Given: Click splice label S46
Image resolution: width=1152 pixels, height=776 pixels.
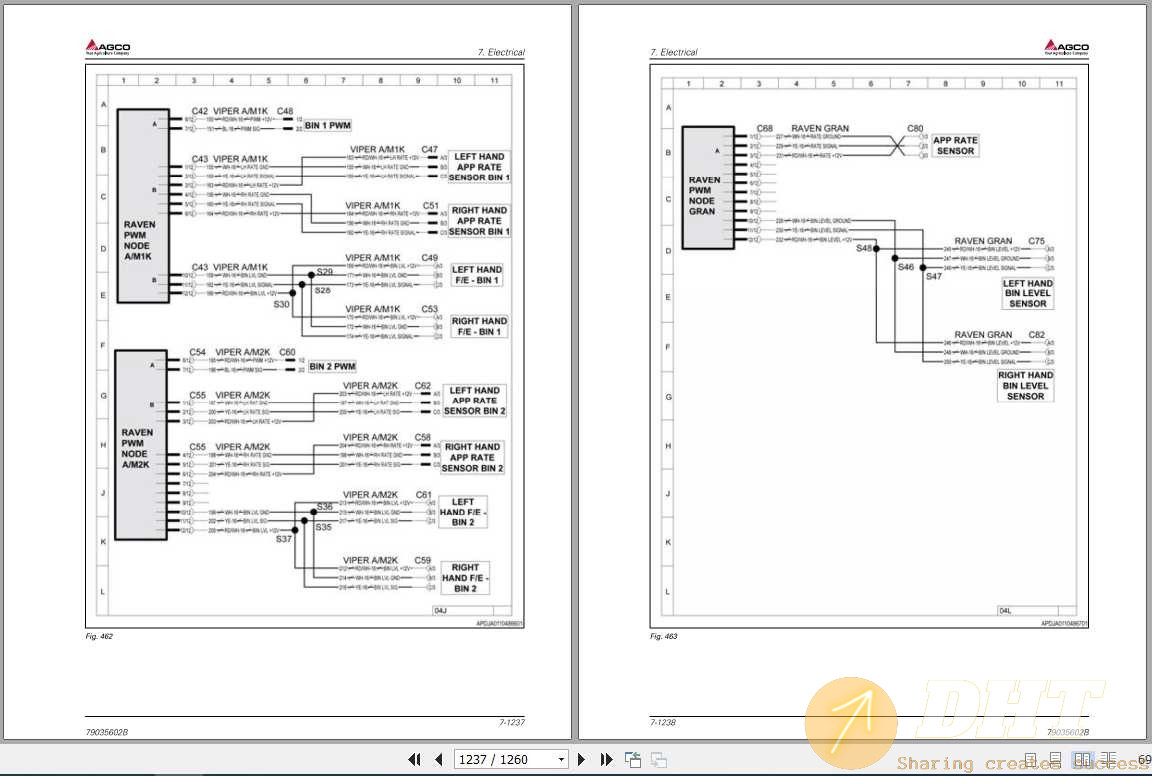Looking at the screenshot, I should [906, 267].
